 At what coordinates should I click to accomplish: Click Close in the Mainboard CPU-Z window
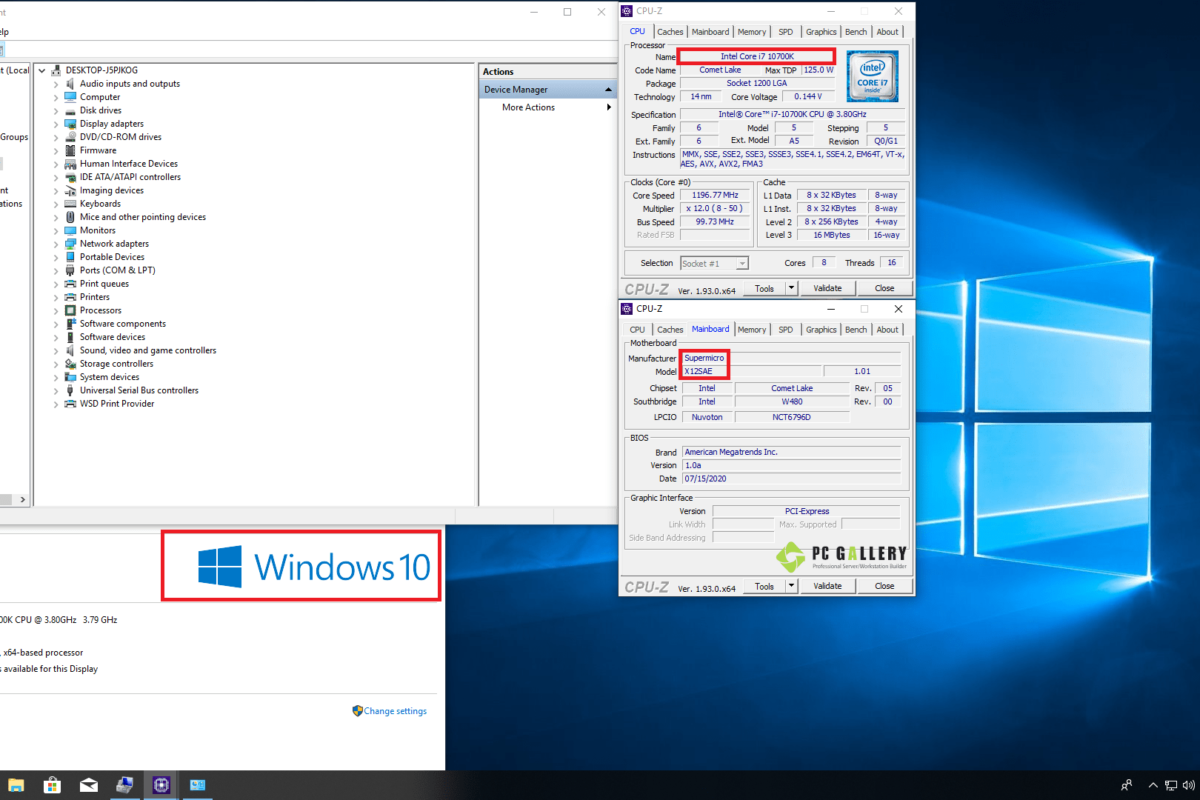point(884,586)
